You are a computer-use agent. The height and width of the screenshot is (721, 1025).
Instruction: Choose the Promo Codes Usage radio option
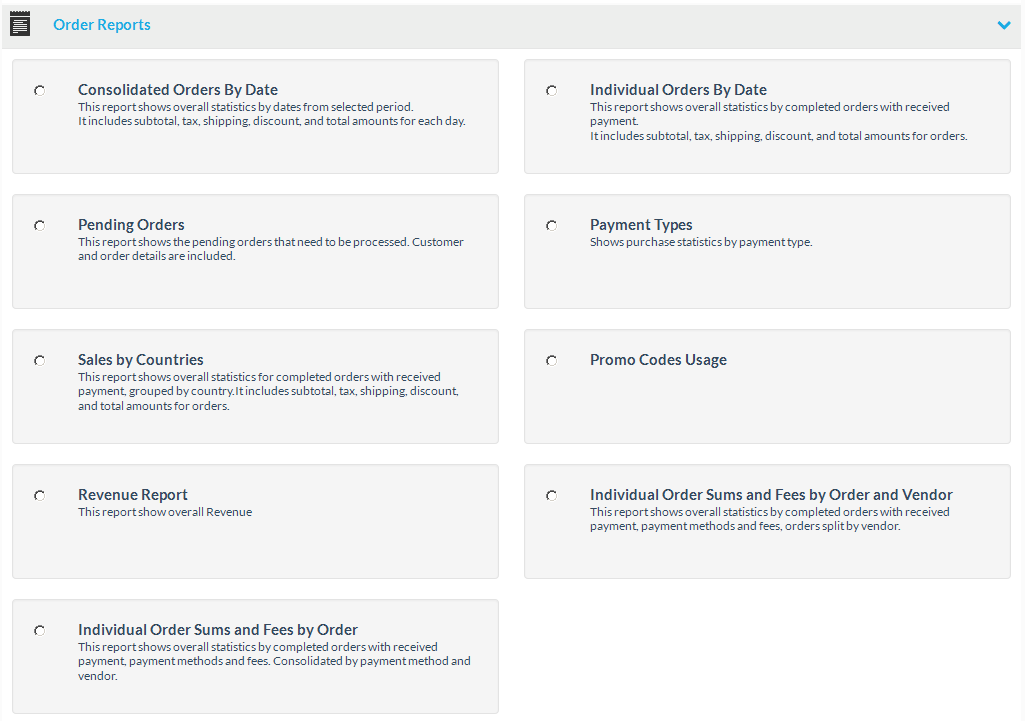(552, 361)
